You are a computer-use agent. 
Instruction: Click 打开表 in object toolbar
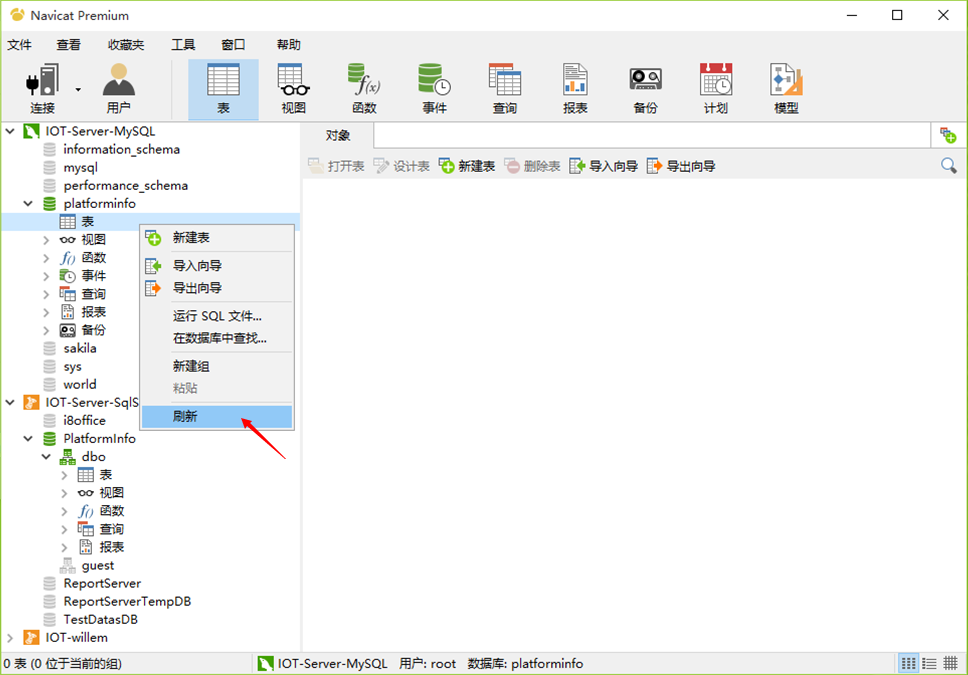[x=336, y=166]
